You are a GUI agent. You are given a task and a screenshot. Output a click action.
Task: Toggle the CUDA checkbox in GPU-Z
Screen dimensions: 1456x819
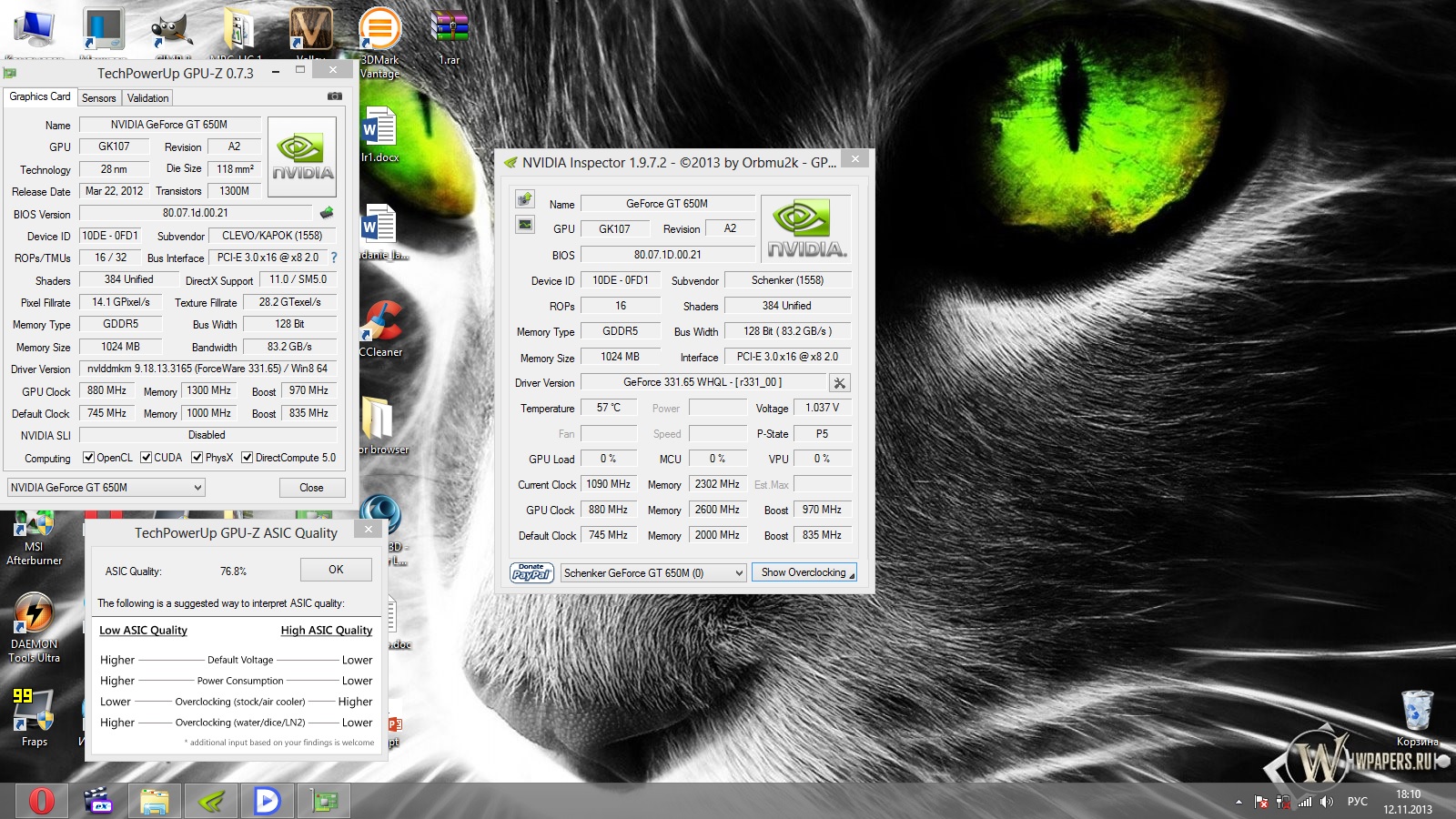pyautogui.click(x=146, y=458)
